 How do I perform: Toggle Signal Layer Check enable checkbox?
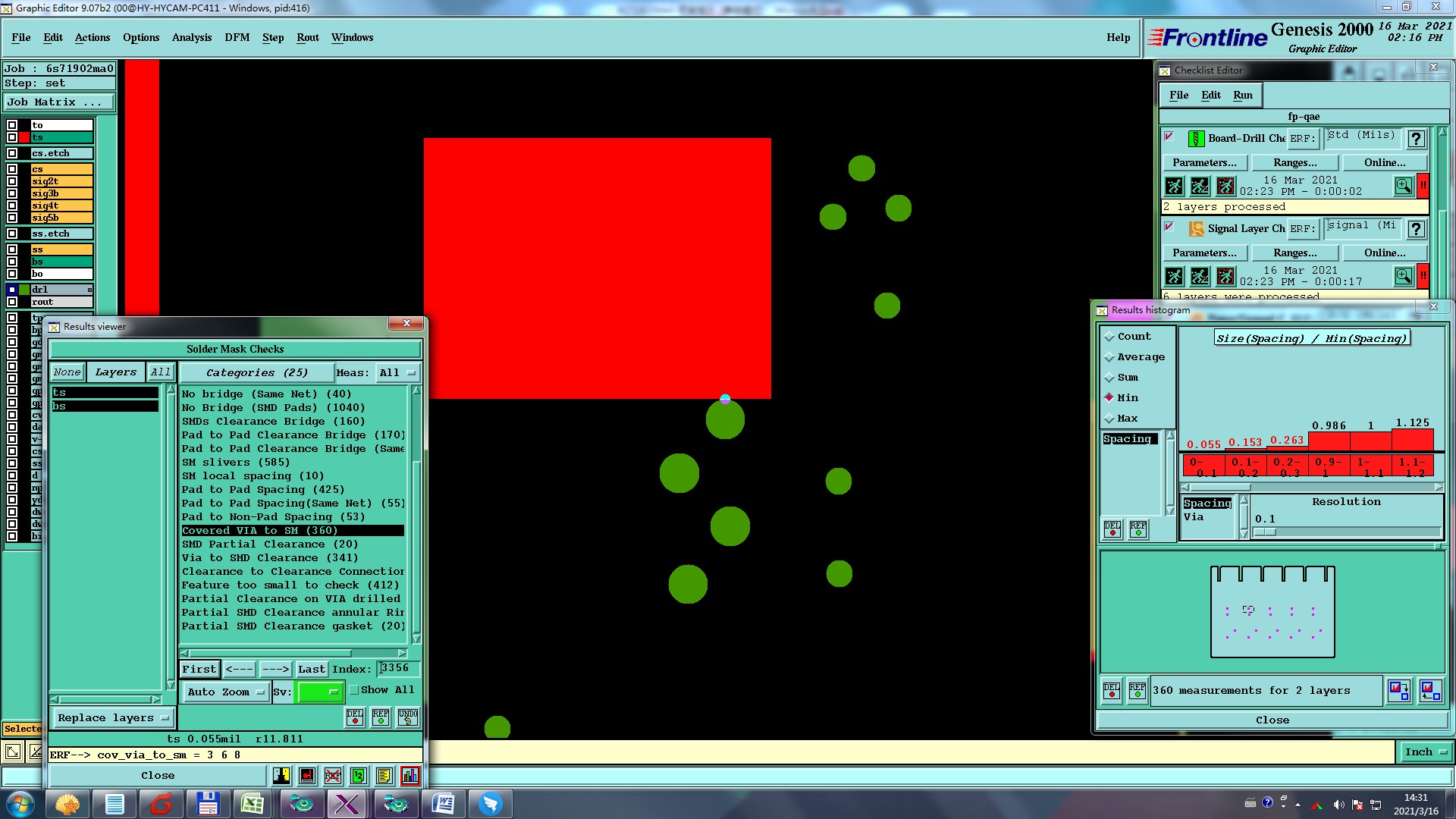1169,227
